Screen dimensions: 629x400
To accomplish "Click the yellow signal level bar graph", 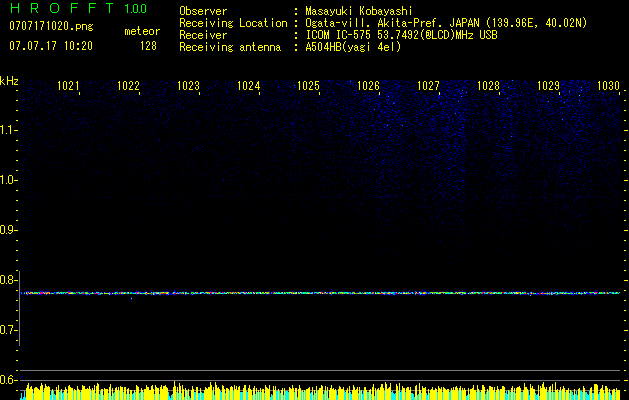I will [x=320, y=391].
